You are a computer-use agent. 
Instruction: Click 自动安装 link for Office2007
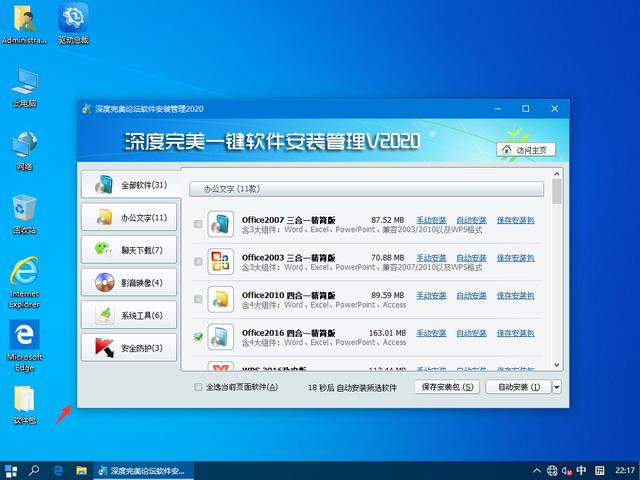(x=471, y=220)
